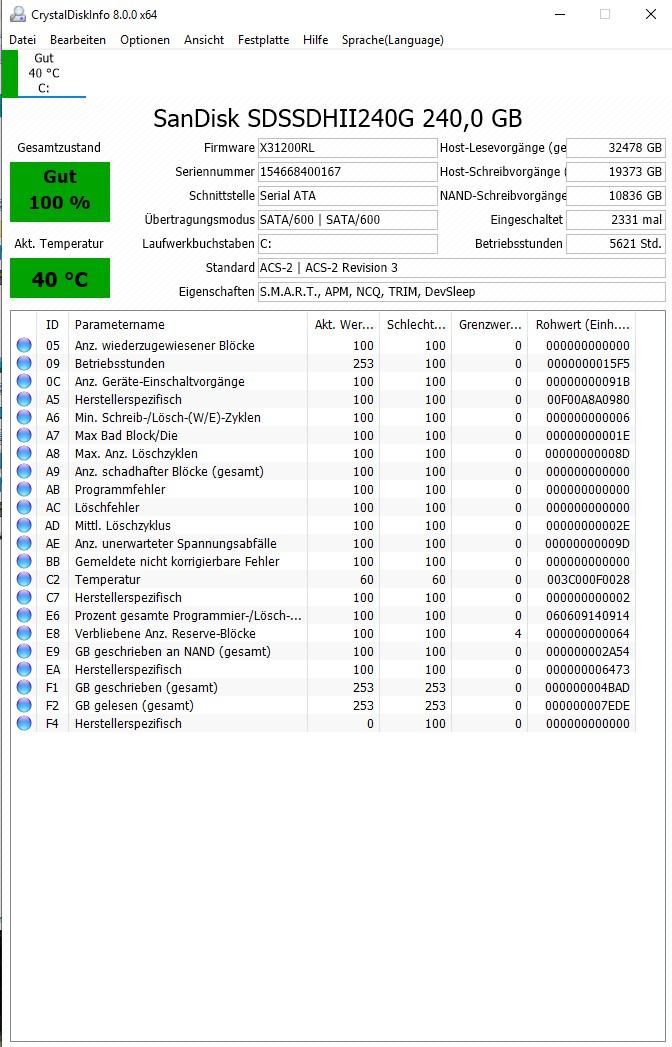Screen dimensions: 672x1047
Task: Click the green 40 °C temperature button
Action: point(60,278)
